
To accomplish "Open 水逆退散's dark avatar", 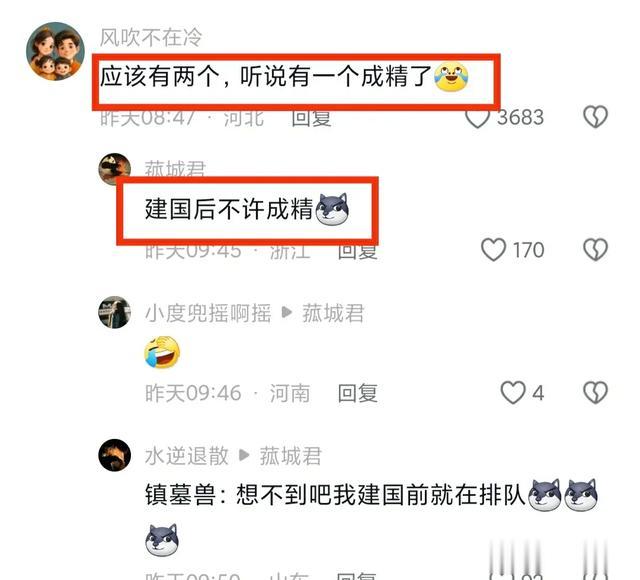I will click(x=115, y=455).
